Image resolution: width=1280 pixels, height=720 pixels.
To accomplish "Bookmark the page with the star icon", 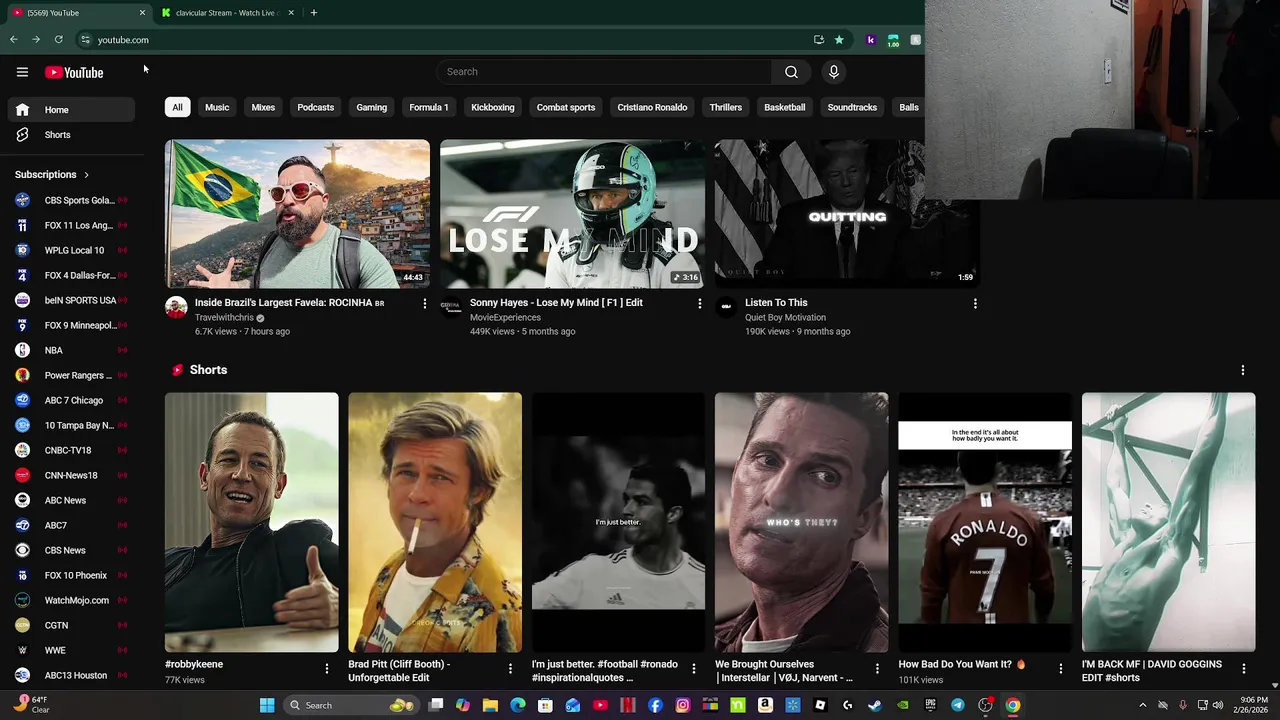I will pos(839,40).
